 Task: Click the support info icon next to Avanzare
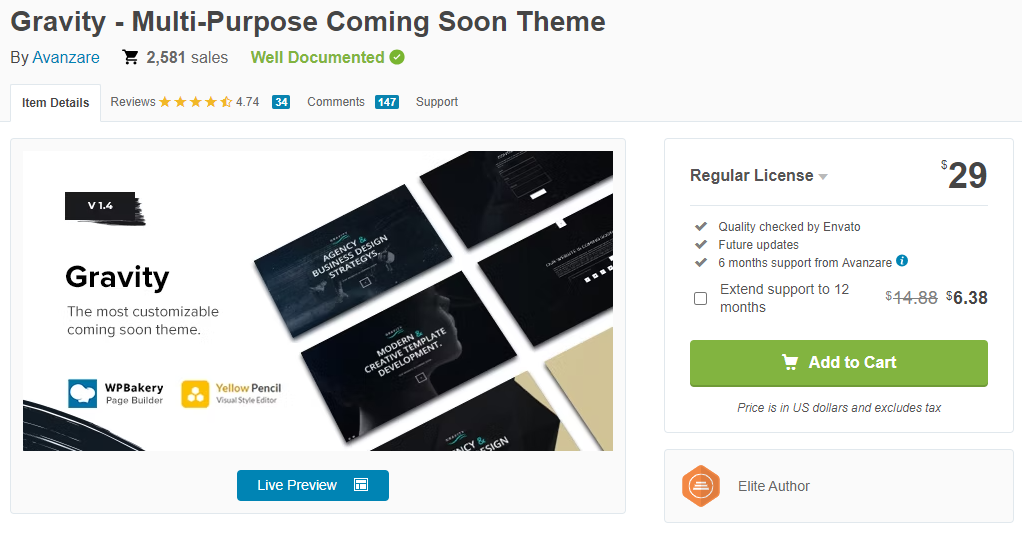tap(902, 261)
